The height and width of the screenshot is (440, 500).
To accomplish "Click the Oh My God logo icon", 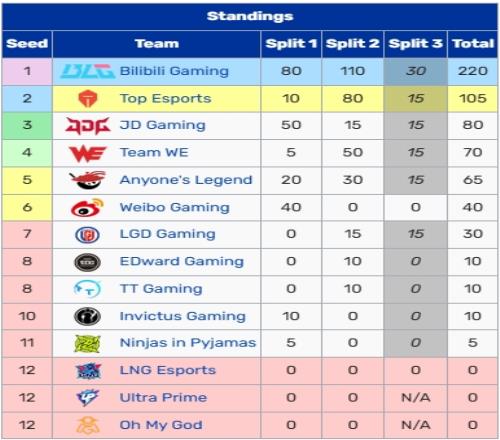I will tap(87, 425).
